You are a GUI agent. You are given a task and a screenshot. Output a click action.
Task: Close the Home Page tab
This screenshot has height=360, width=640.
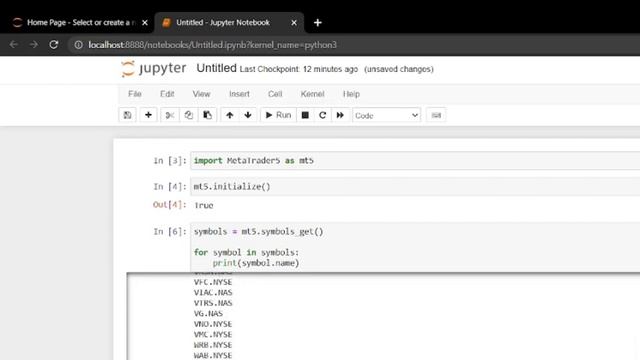click(144, 23)
